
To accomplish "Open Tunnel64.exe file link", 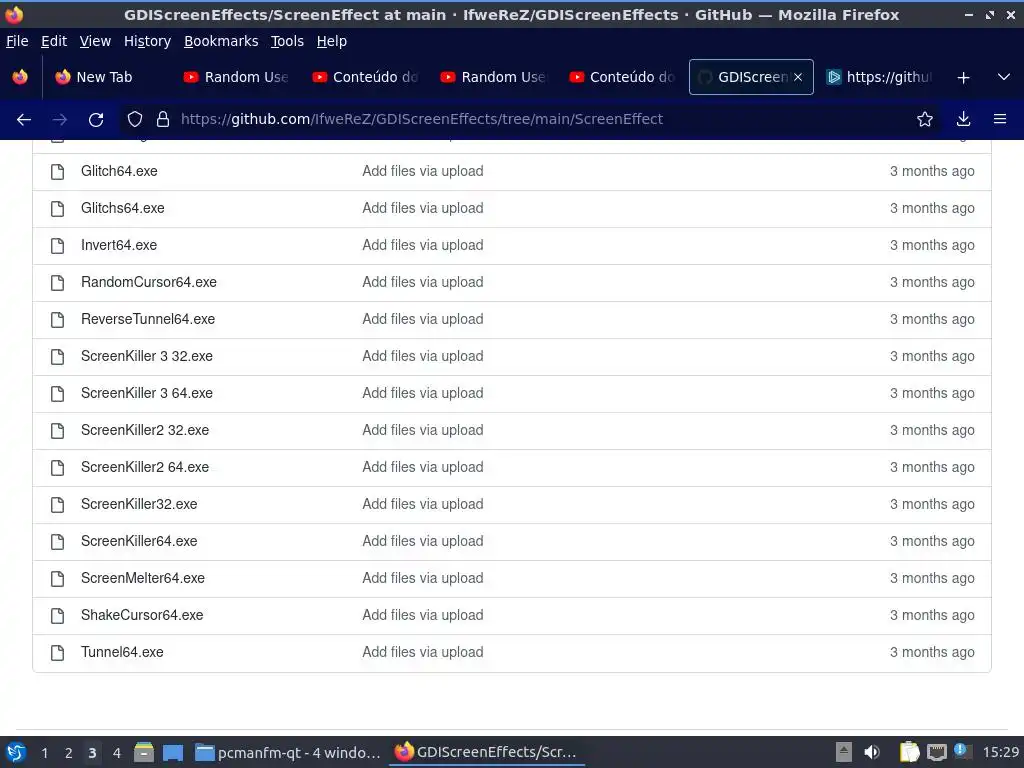I will 122,652.
